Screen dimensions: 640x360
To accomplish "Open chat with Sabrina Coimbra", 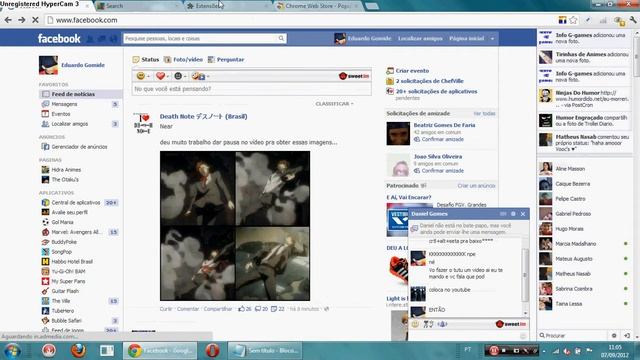I will pos(584,289).
